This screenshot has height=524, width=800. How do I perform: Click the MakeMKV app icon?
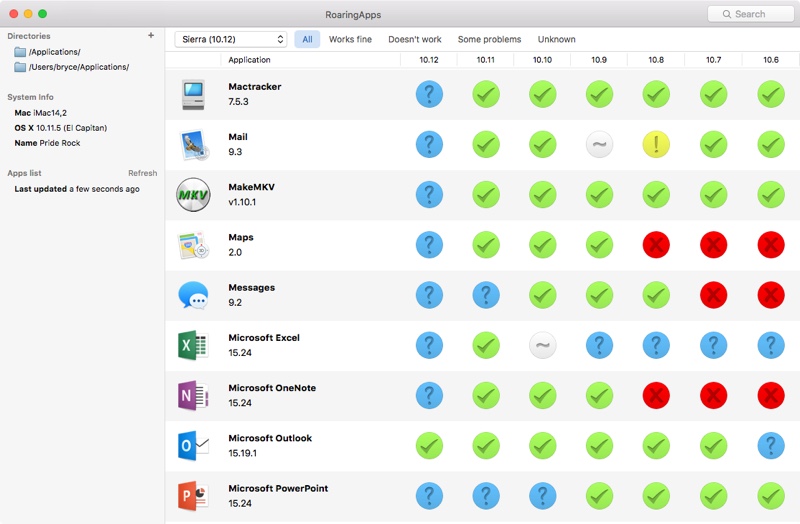(x=193, y=195)
